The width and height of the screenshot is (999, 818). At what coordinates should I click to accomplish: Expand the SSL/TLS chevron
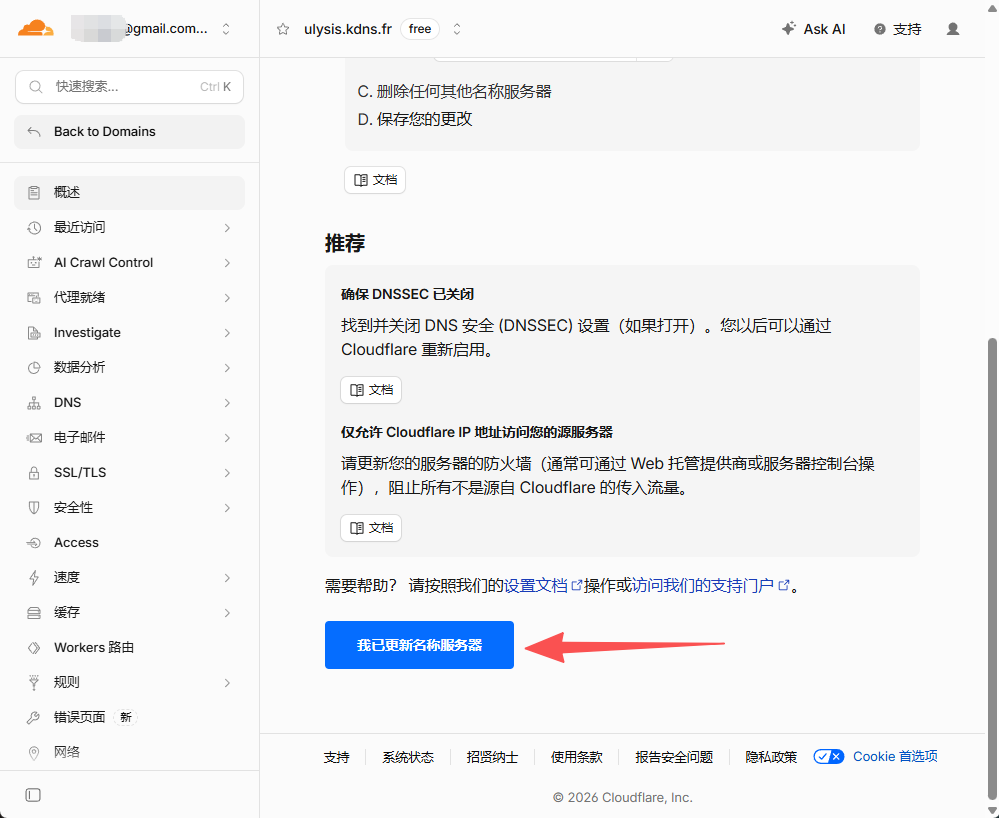(x=227, y=473)
